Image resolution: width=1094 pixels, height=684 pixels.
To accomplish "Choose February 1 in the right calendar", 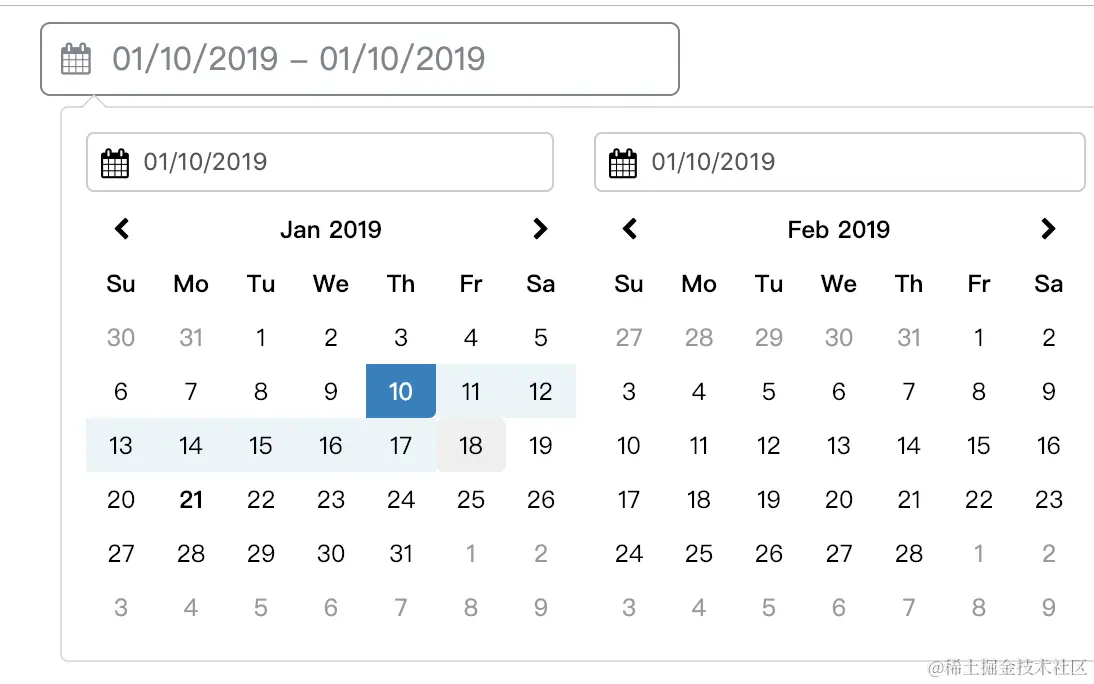I will [x=979, y=338].
